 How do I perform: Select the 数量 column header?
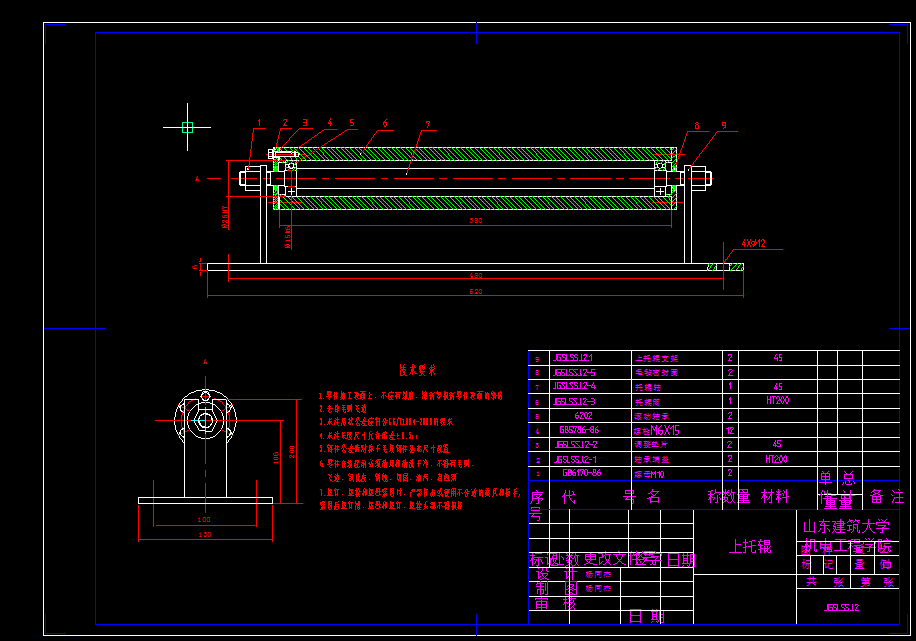[736, 497]
